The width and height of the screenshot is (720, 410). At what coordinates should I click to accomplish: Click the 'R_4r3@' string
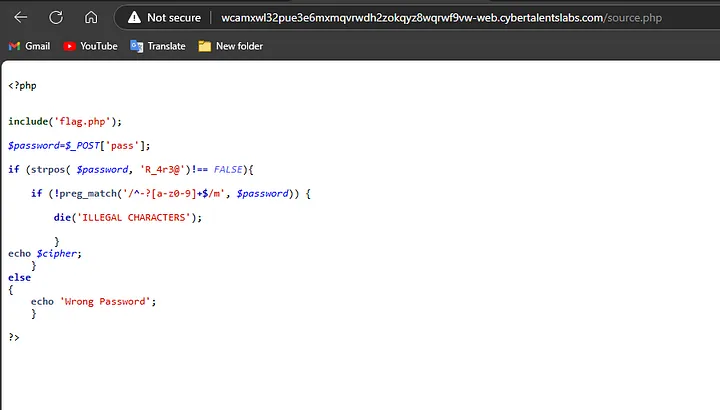pyautogui.click(x=162, y=169)
